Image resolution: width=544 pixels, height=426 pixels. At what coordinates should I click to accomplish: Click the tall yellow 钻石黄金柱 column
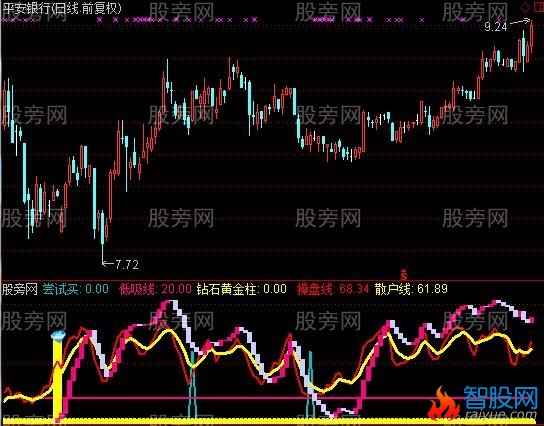[x=58, y=379]
